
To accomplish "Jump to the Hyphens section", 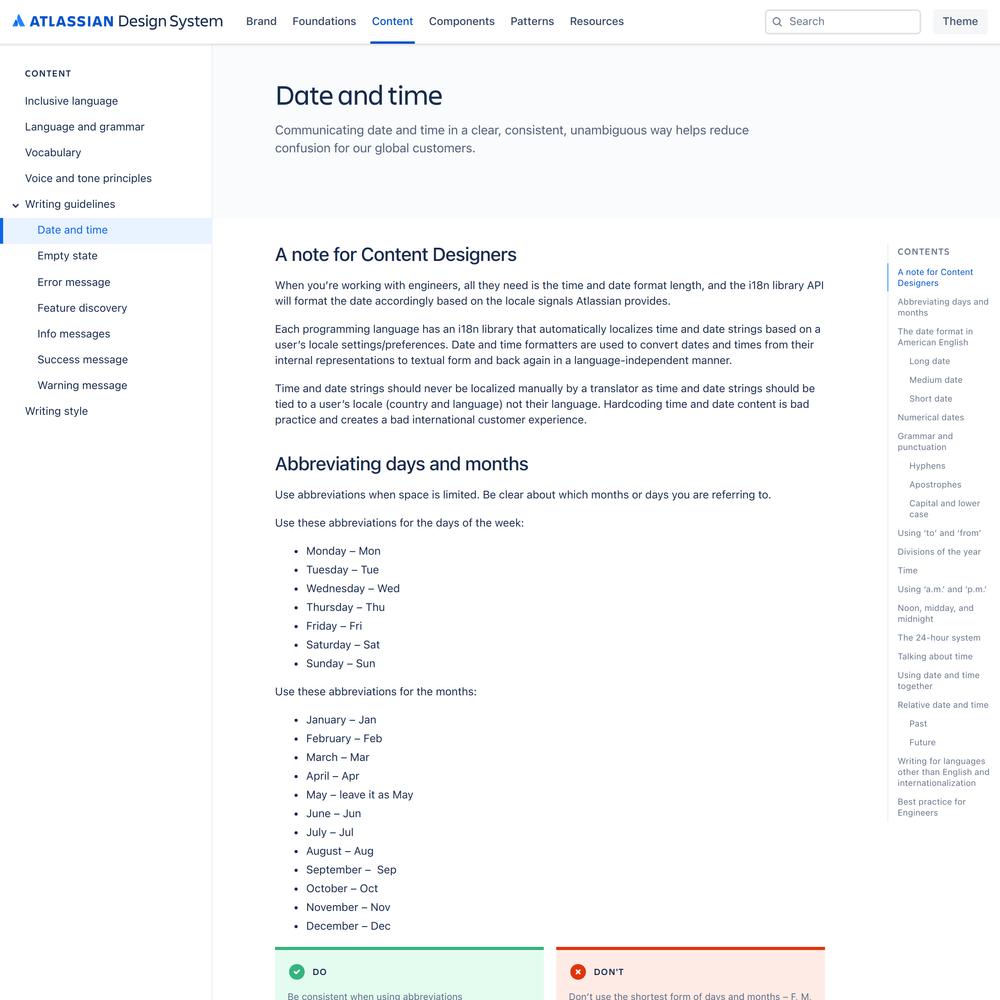I will 927,466.
